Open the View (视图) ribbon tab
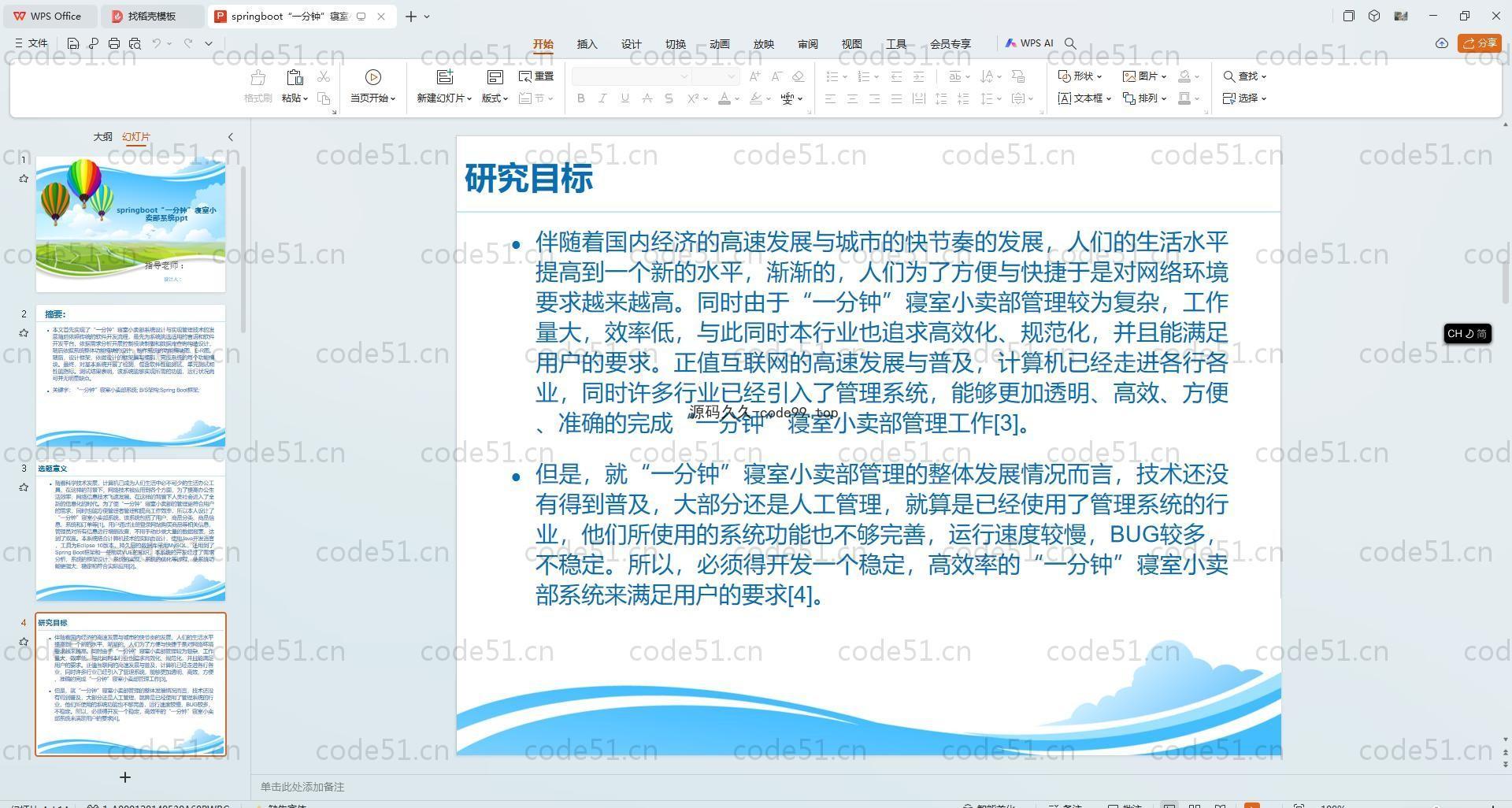 pos(852,44)
